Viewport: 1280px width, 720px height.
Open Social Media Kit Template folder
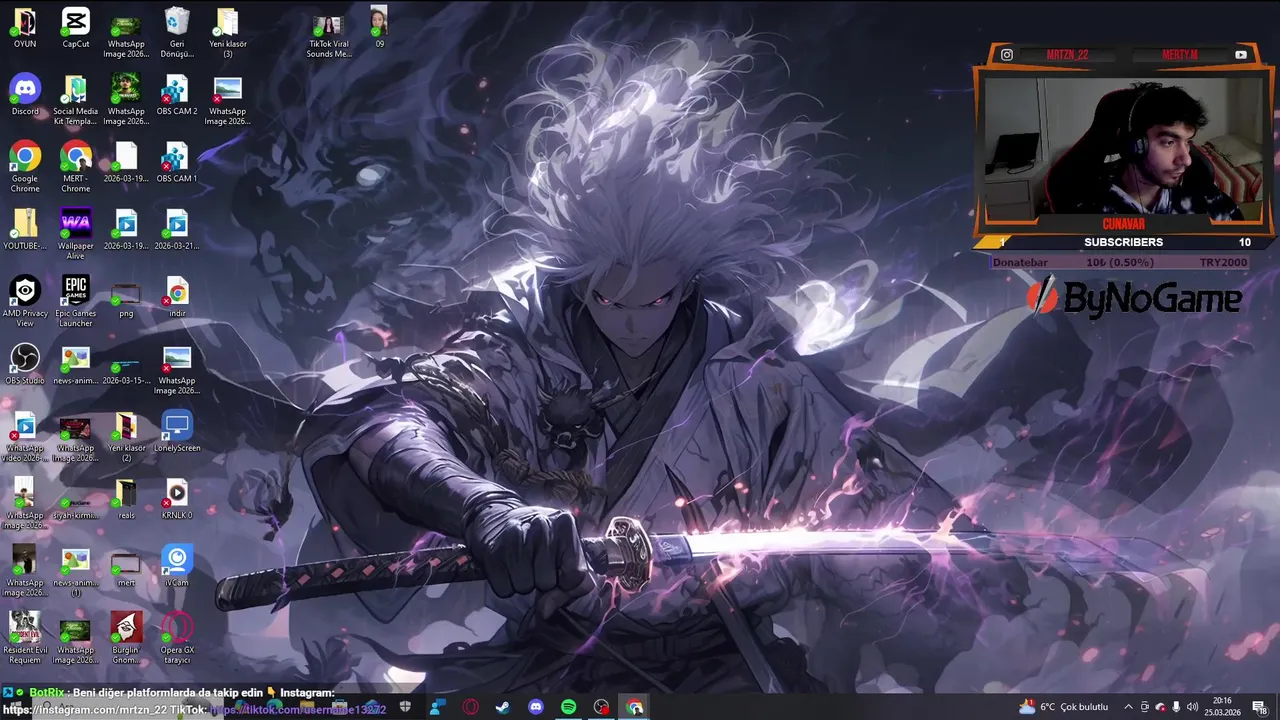(76, 100)
